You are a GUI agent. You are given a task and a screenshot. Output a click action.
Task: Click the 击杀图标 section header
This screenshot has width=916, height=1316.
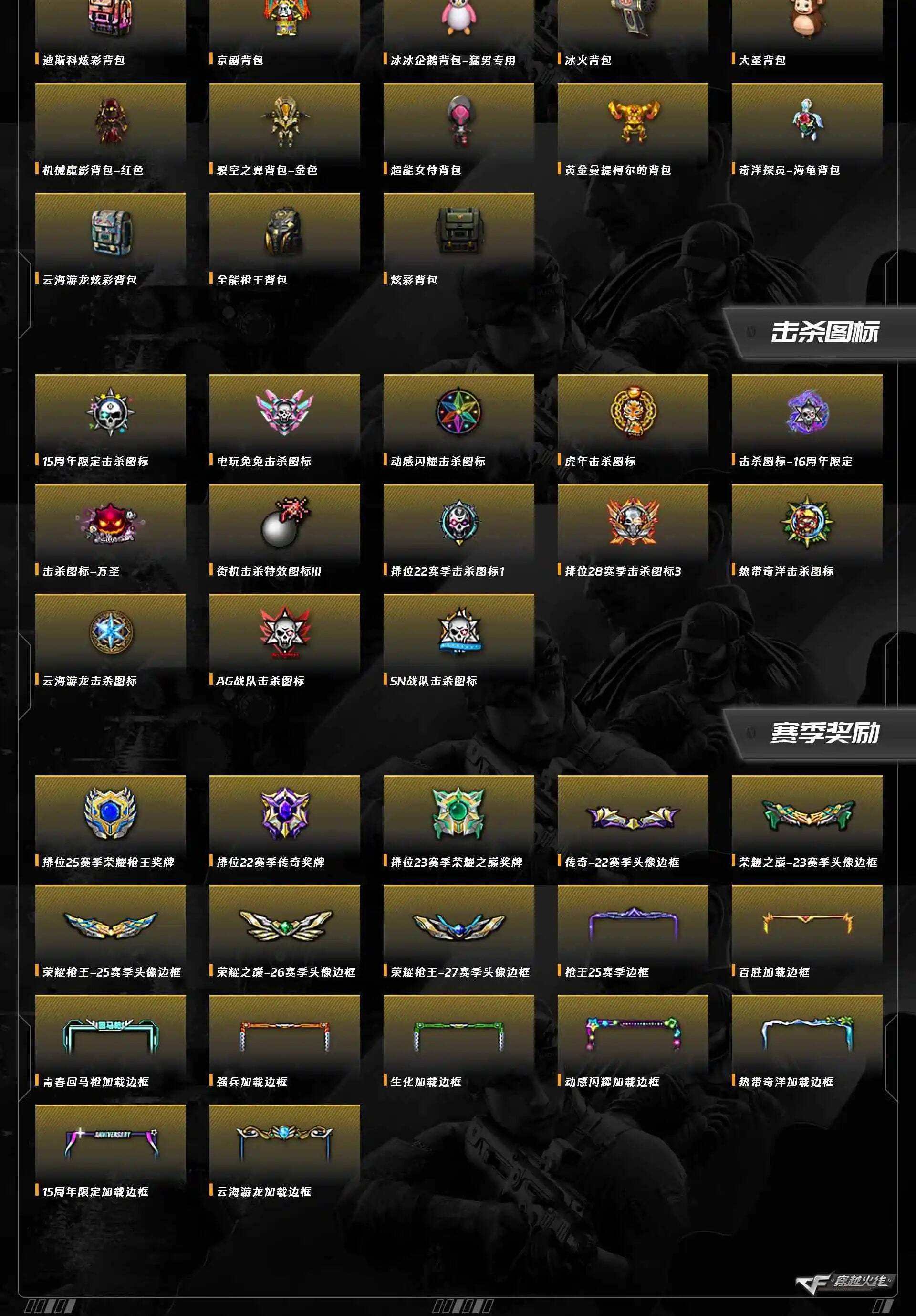coord(824,332)
